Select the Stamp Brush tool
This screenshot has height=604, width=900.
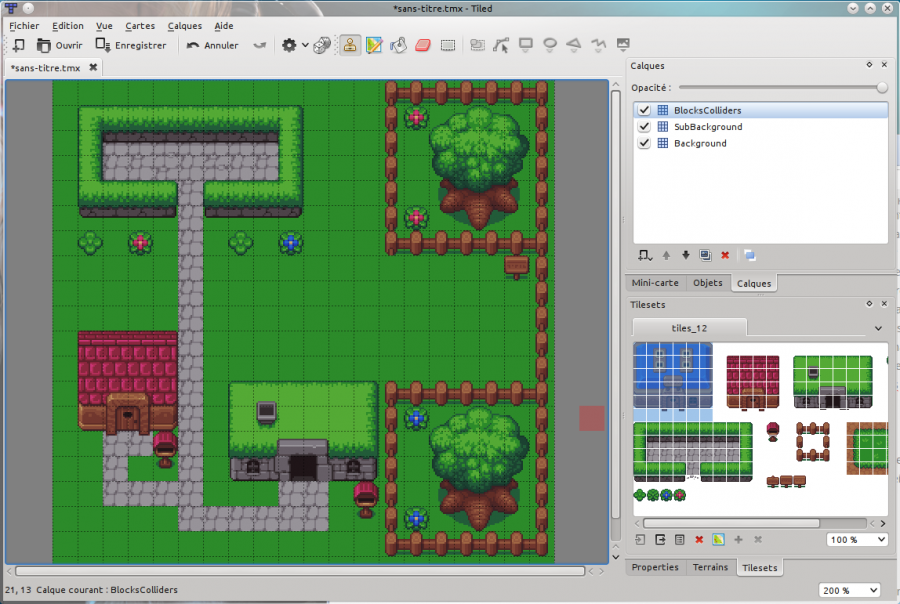click(x=352, y=45)
